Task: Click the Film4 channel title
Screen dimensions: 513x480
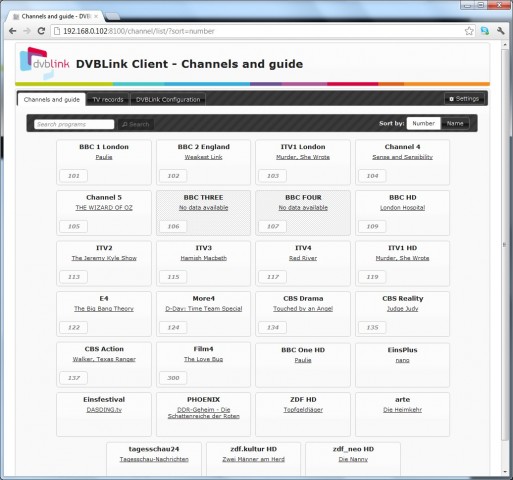Action: tap(203, 349)
